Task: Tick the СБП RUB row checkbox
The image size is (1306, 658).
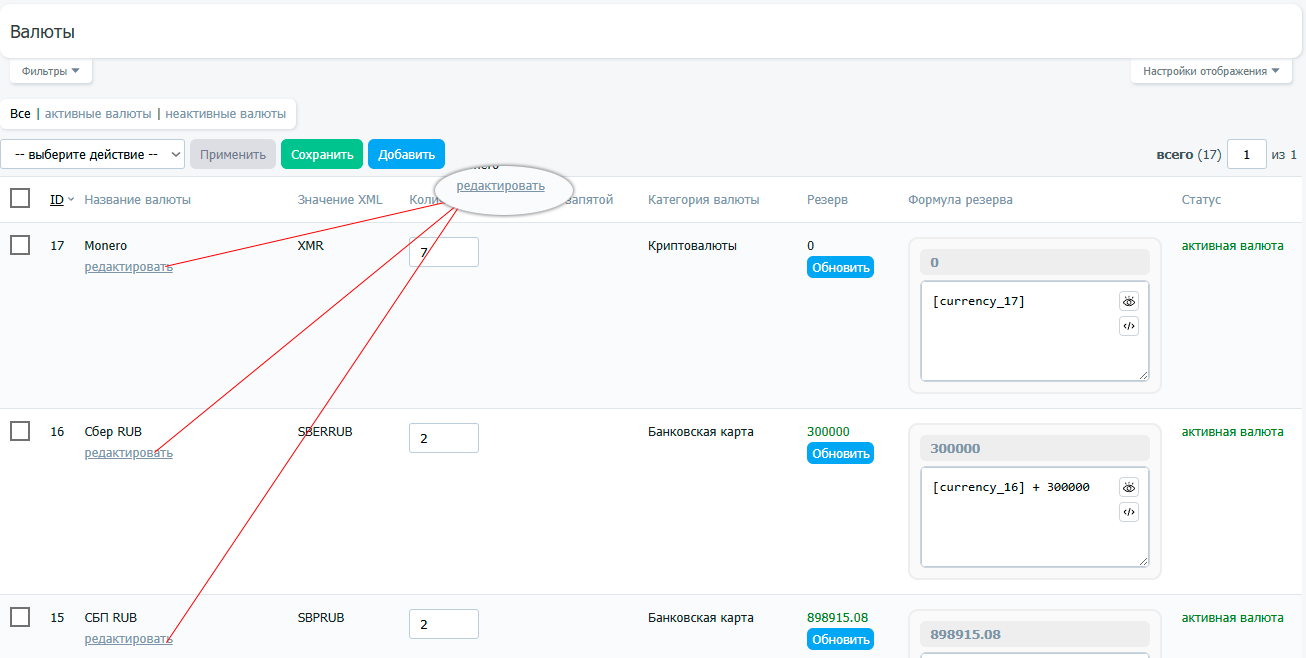Action: [20, 617]
